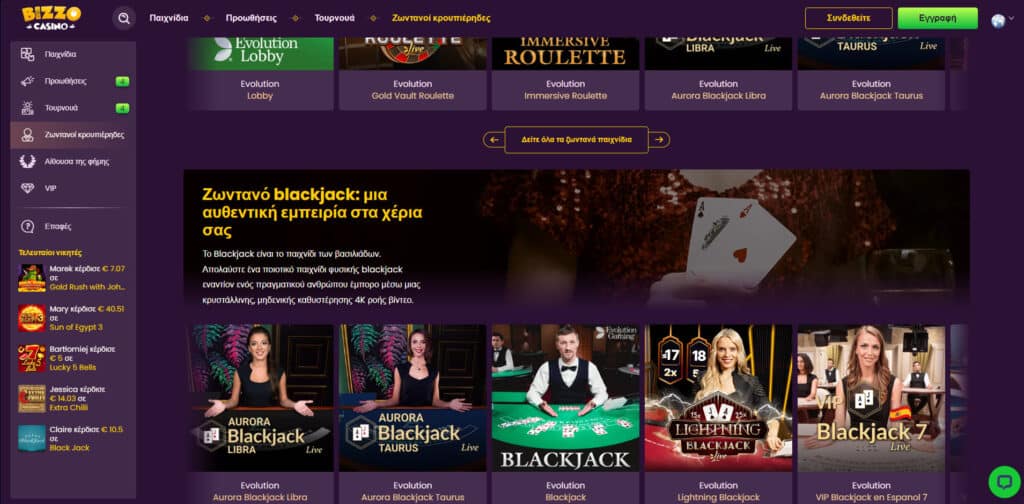Click the green Εγγραφή button
1024x504 pixels.
[938, 18]
